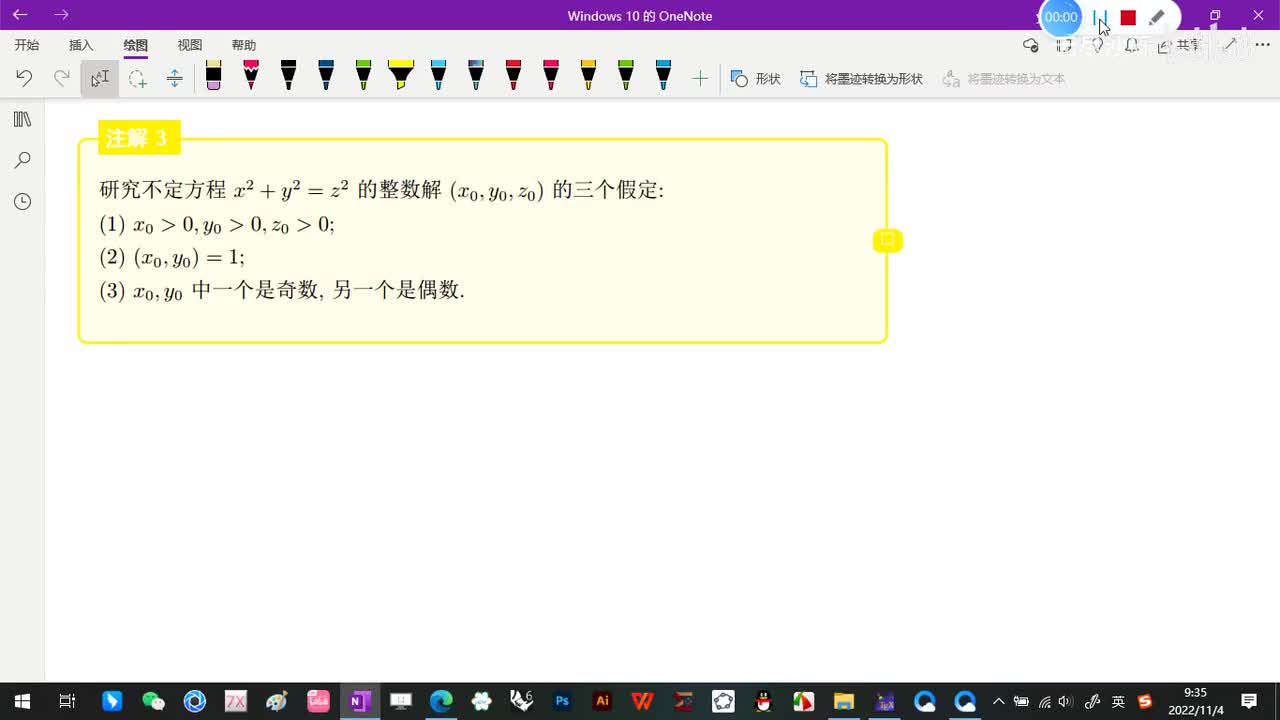1280x720 pixels.
Task: Add a new pen with plus icon
Action: pyautogui.click(x=700, y=78)
